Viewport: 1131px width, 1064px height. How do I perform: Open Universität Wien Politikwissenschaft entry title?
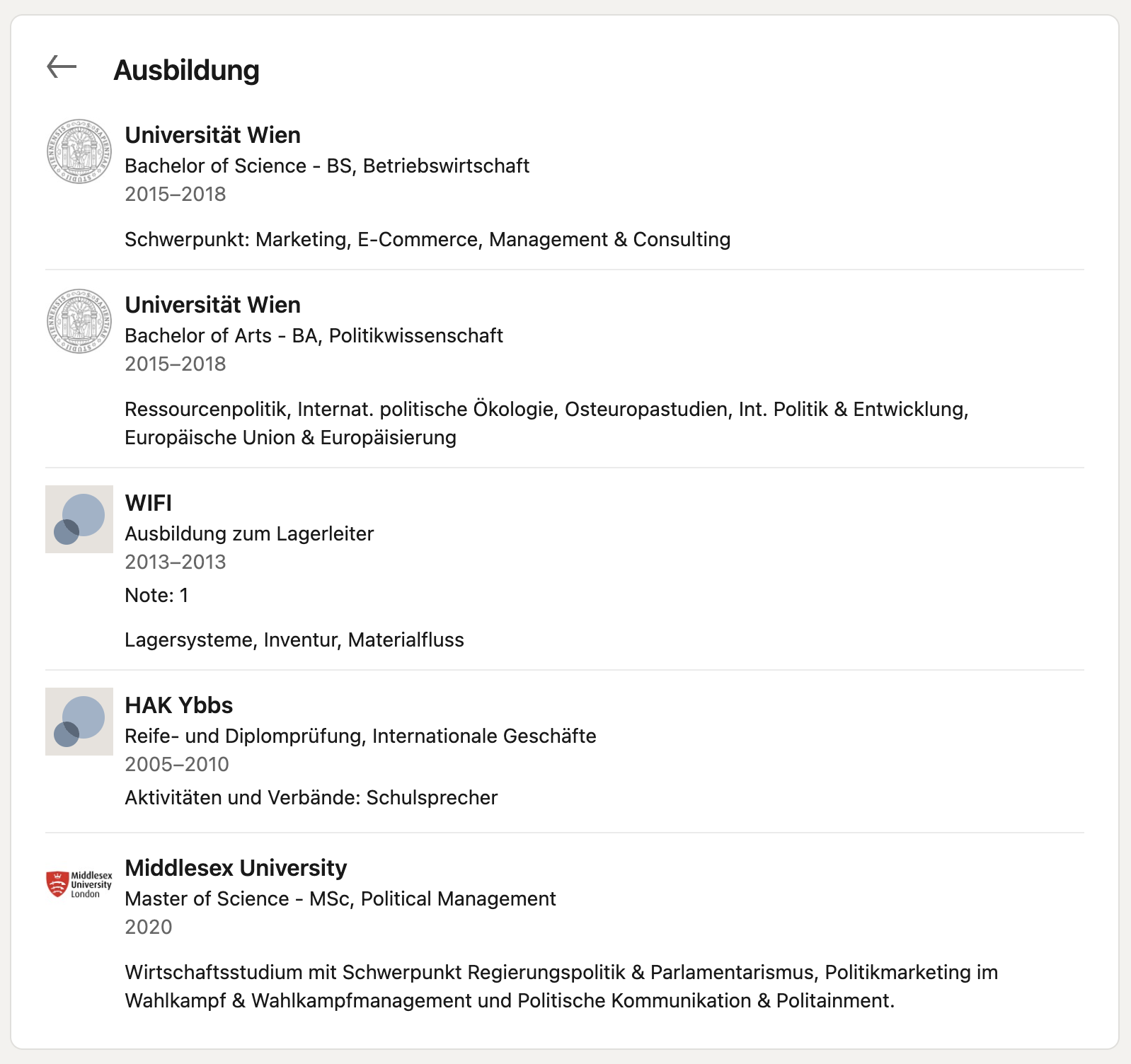213,305
